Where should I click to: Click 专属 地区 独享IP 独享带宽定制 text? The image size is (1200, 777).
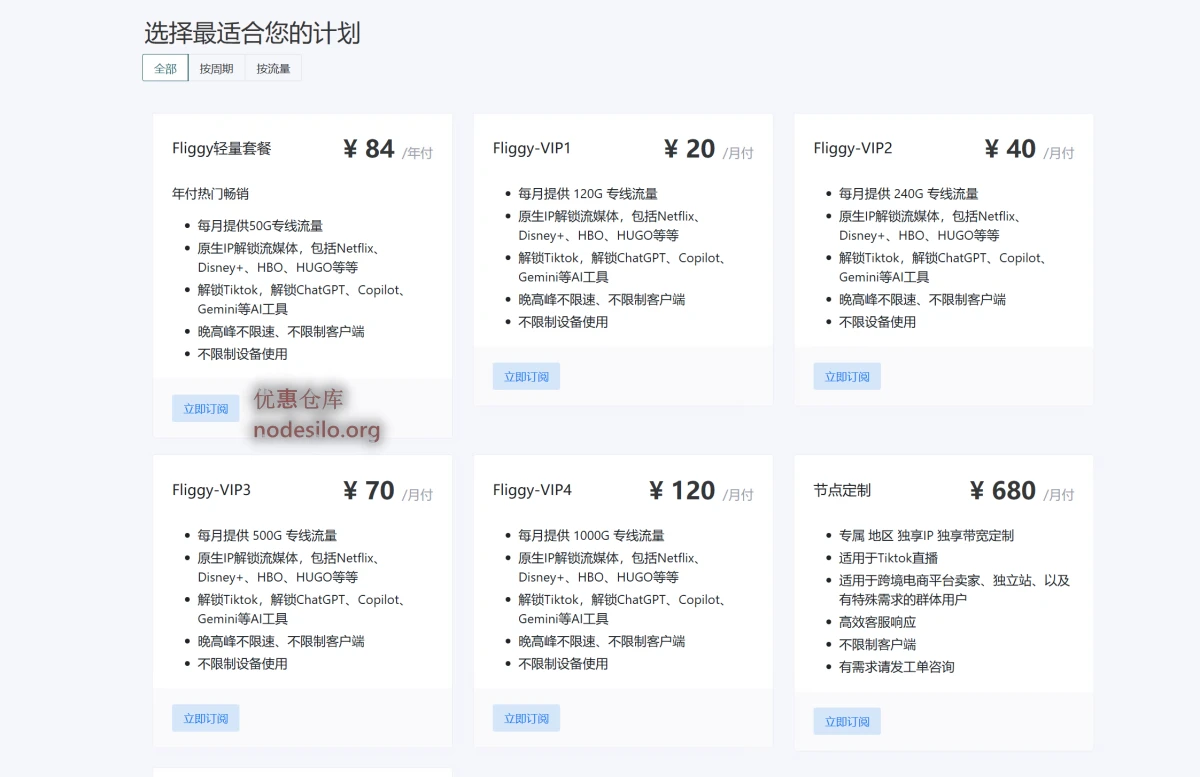coord(926,536)
